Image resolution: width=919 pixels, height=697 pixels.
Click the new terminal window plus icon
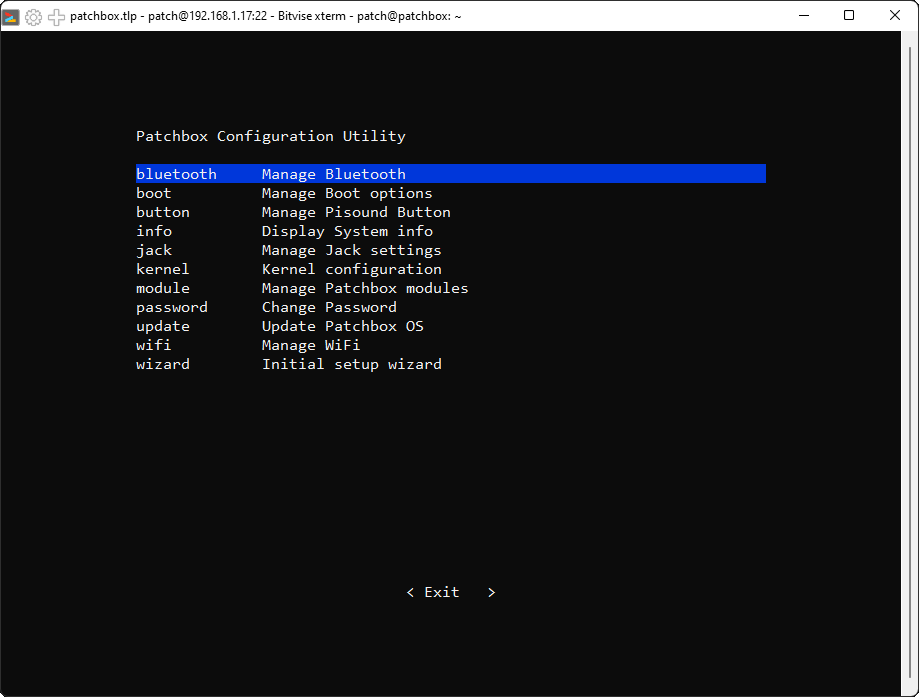[x=56, y=16]
